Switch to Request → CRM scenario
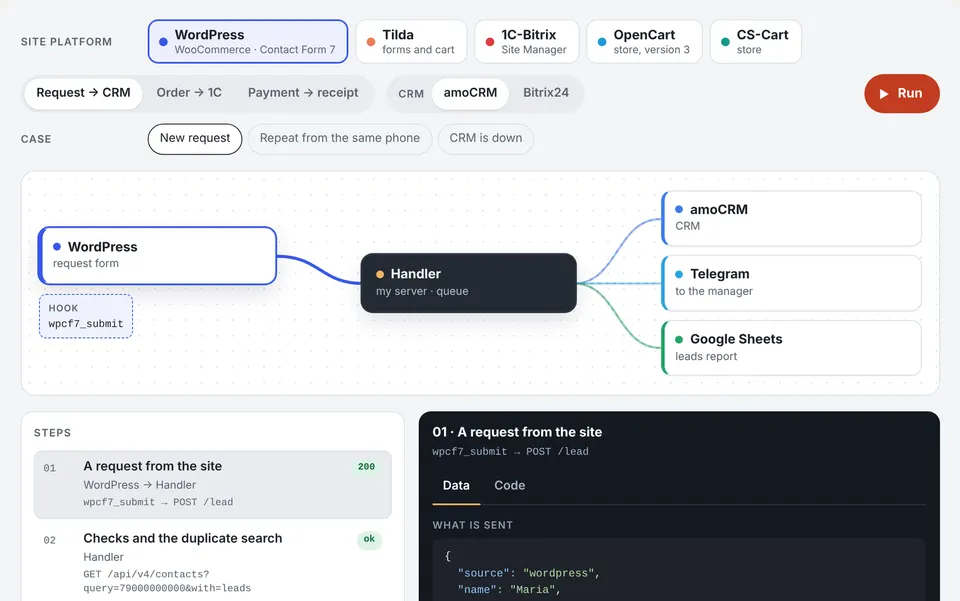The image size is (960, 601). [83, 93]
